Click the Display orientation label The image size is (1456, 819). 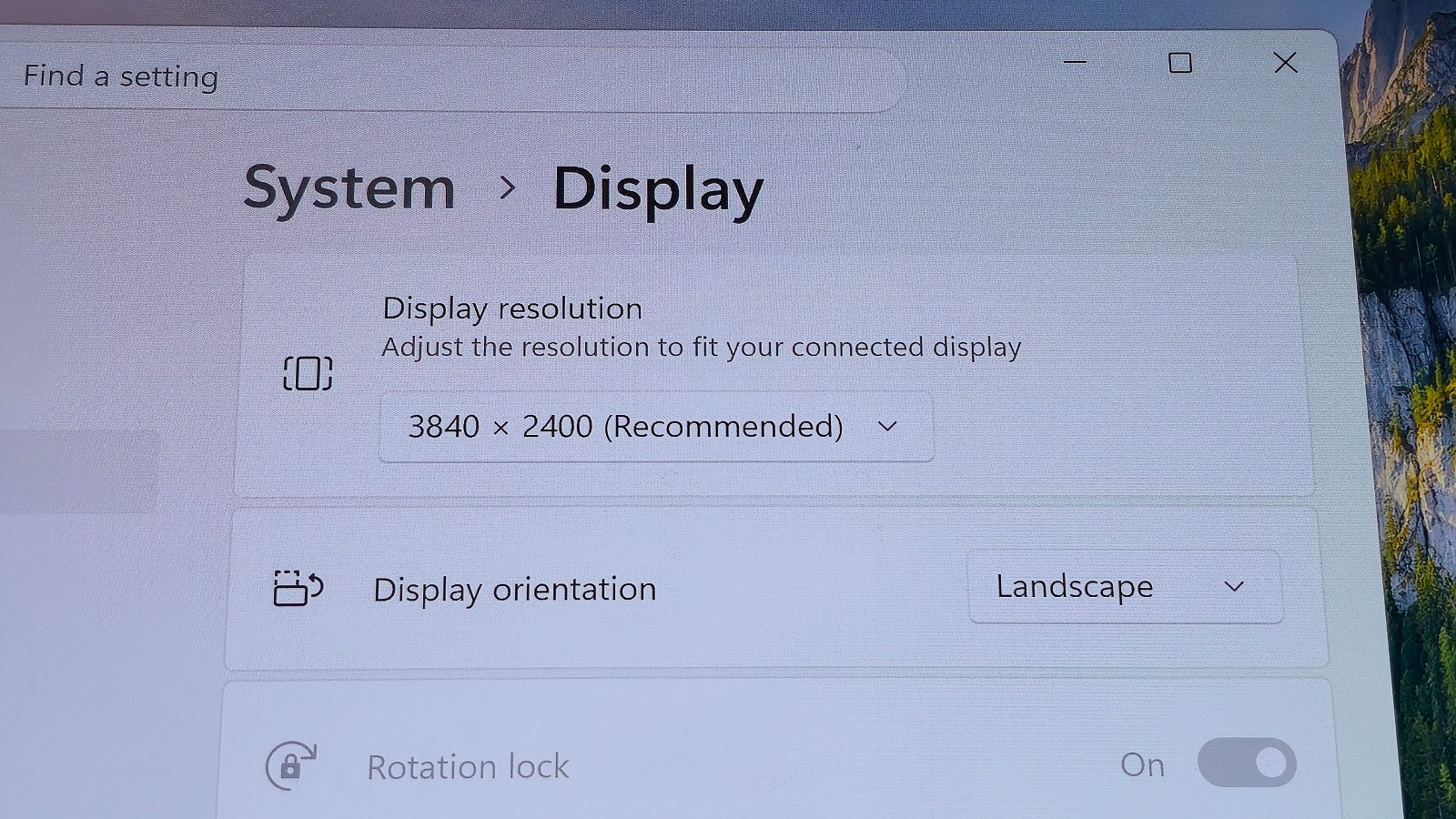point(515,590)
